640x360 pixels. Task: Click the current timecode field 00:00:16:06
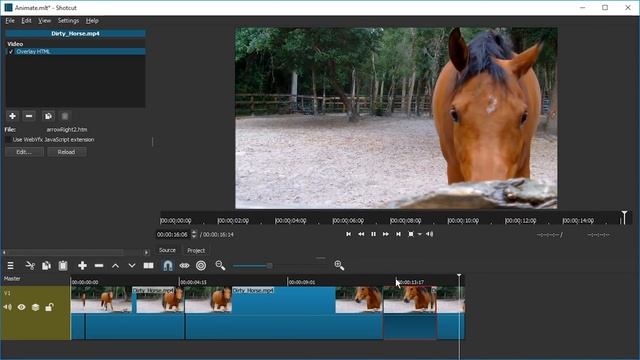[x=172, y=235]
